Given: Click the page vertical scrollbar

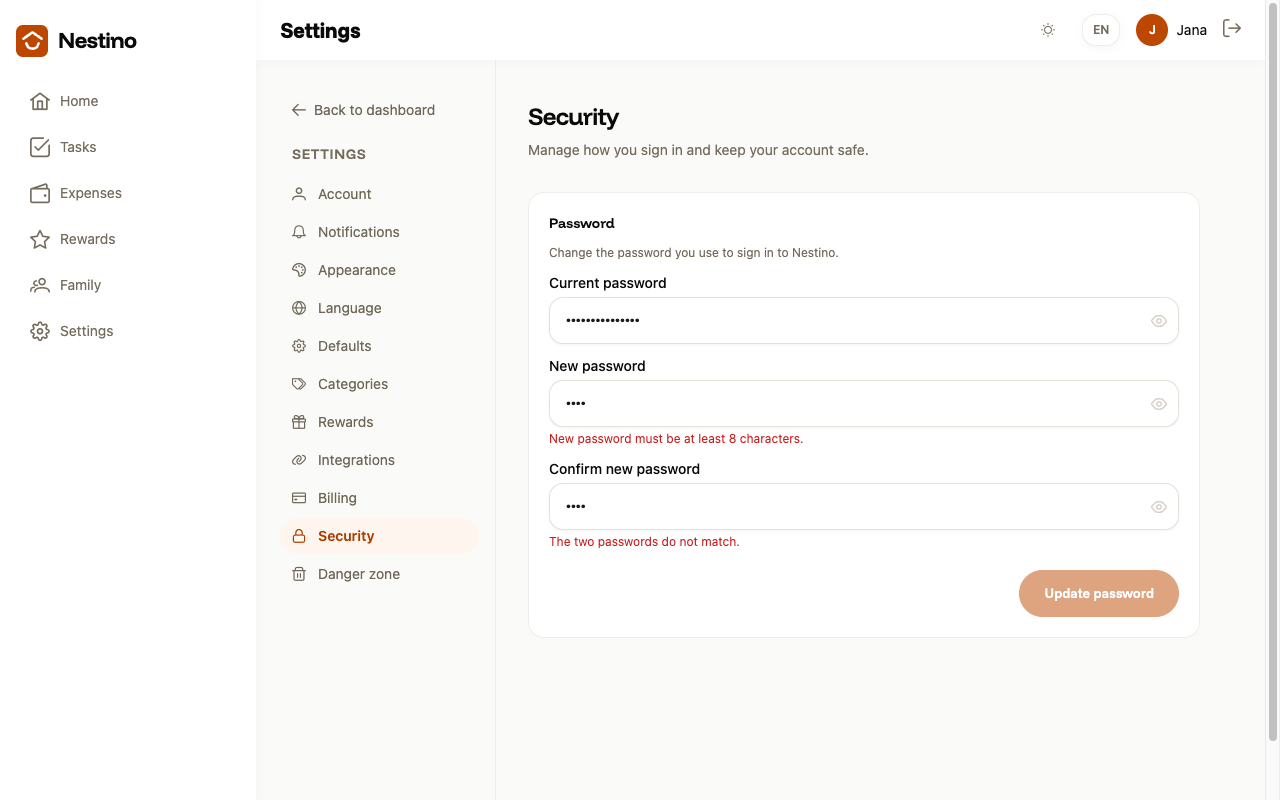Looking at the screenshot, I should point(1272,372).
